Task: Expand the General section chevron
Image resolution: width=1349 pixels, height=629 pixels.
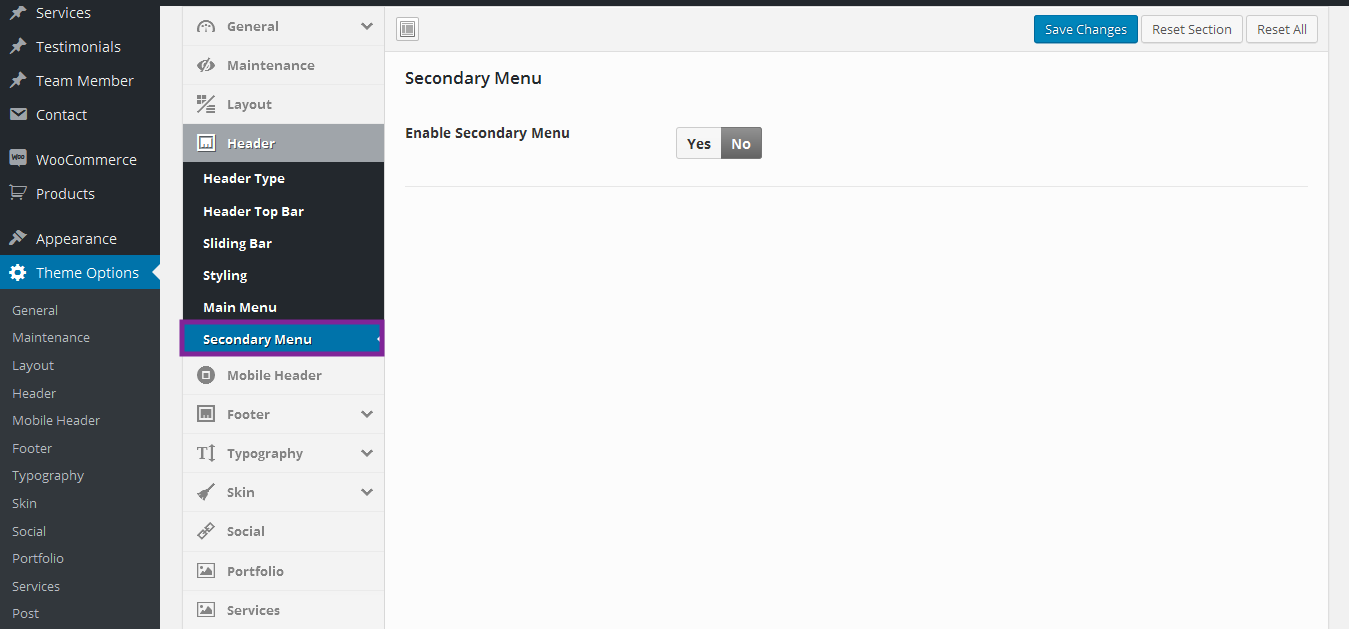Action: (x=367, y=26)
